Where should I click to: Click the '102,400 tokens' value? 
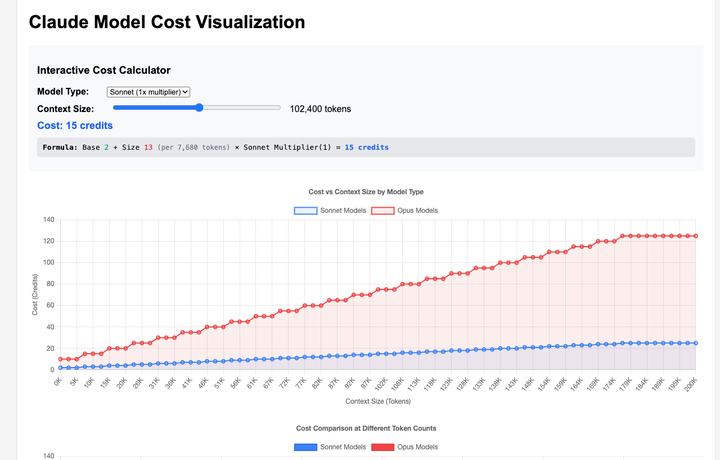tap(321, 109)
